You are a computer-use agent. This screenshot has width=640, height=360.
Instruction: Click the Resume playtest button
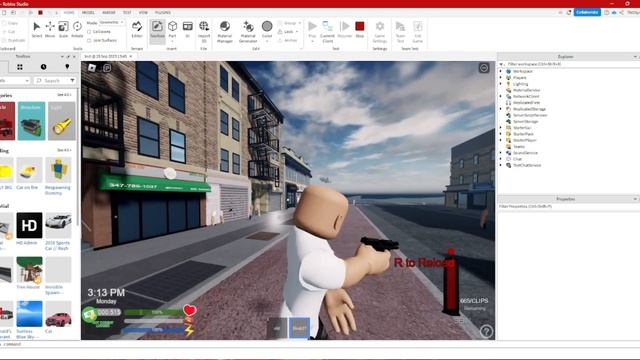[345, 29]
